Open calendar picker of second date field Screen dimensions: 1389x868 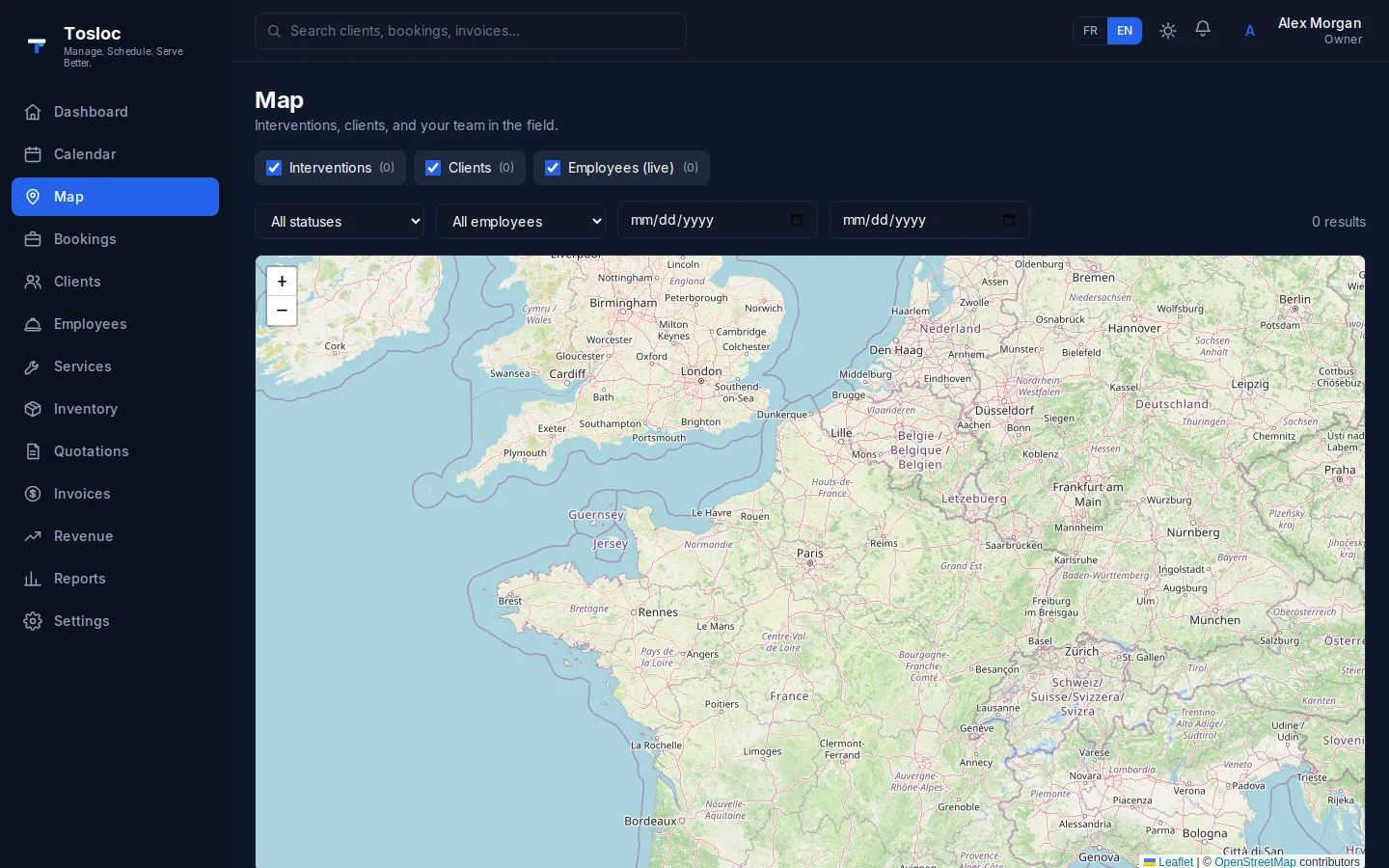[x=1009, y=220]
